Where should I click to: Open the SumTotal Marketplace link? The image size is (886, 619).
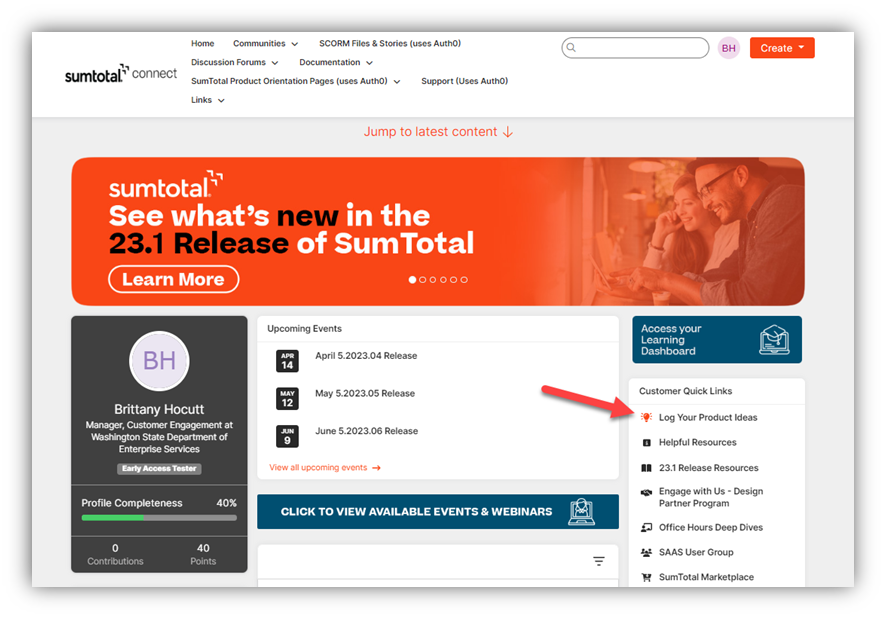click(706, 577)
